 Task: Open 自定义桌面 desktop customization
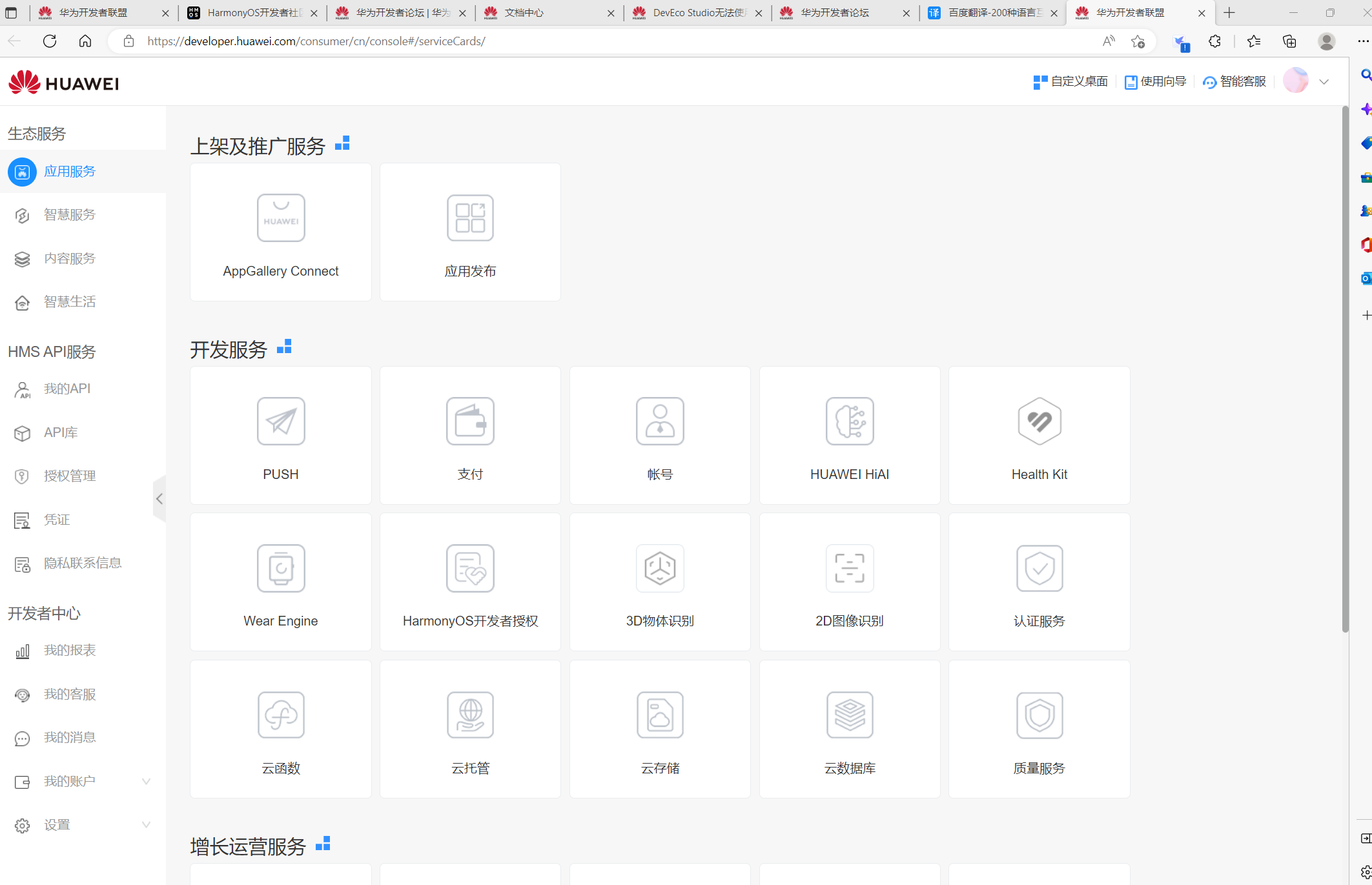pyautogui.click(x=1070, y=81)
